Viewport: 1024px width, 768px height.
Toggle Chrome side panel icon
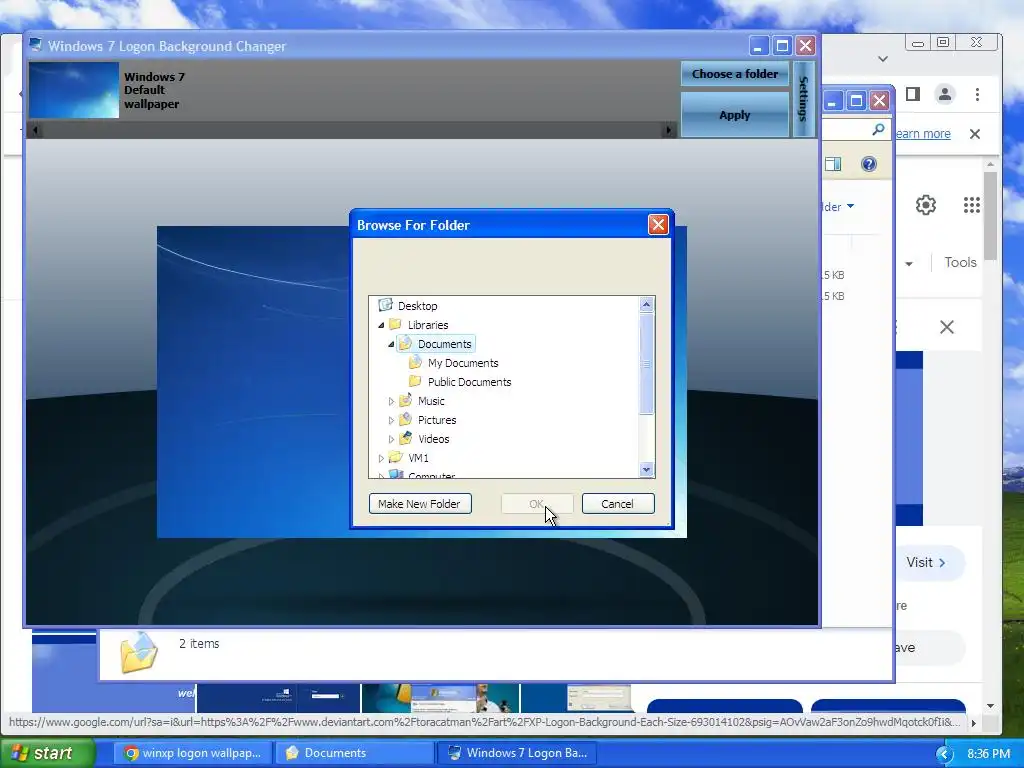pyautogui.click(x=913, y=94)
